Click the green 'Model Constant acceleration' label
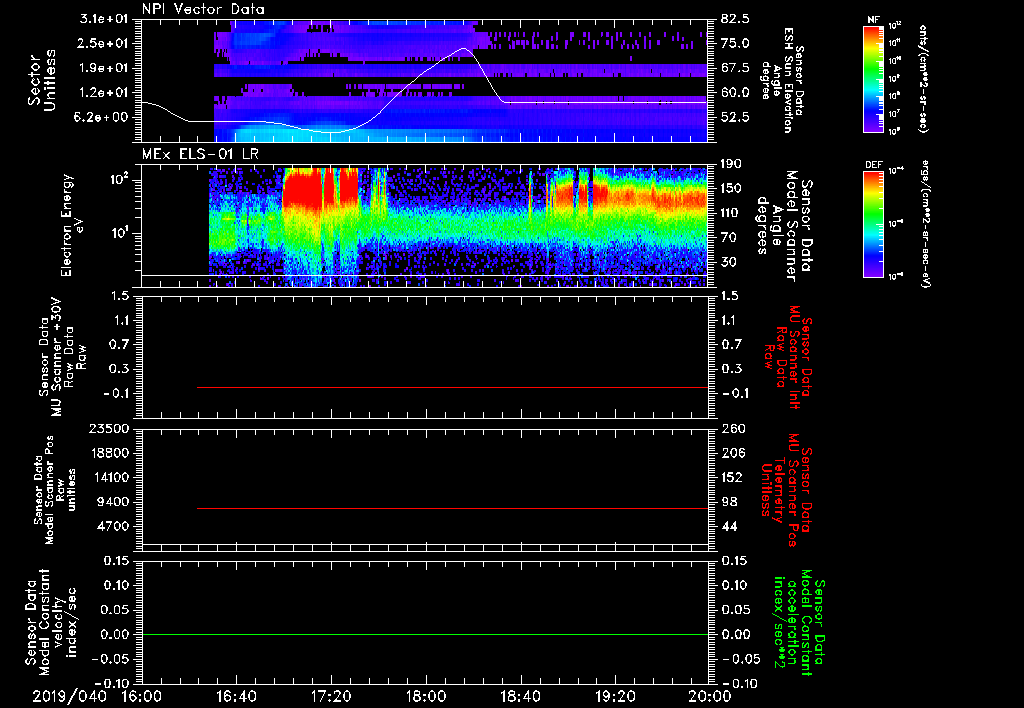1024x708 pixels. point(799,624)
